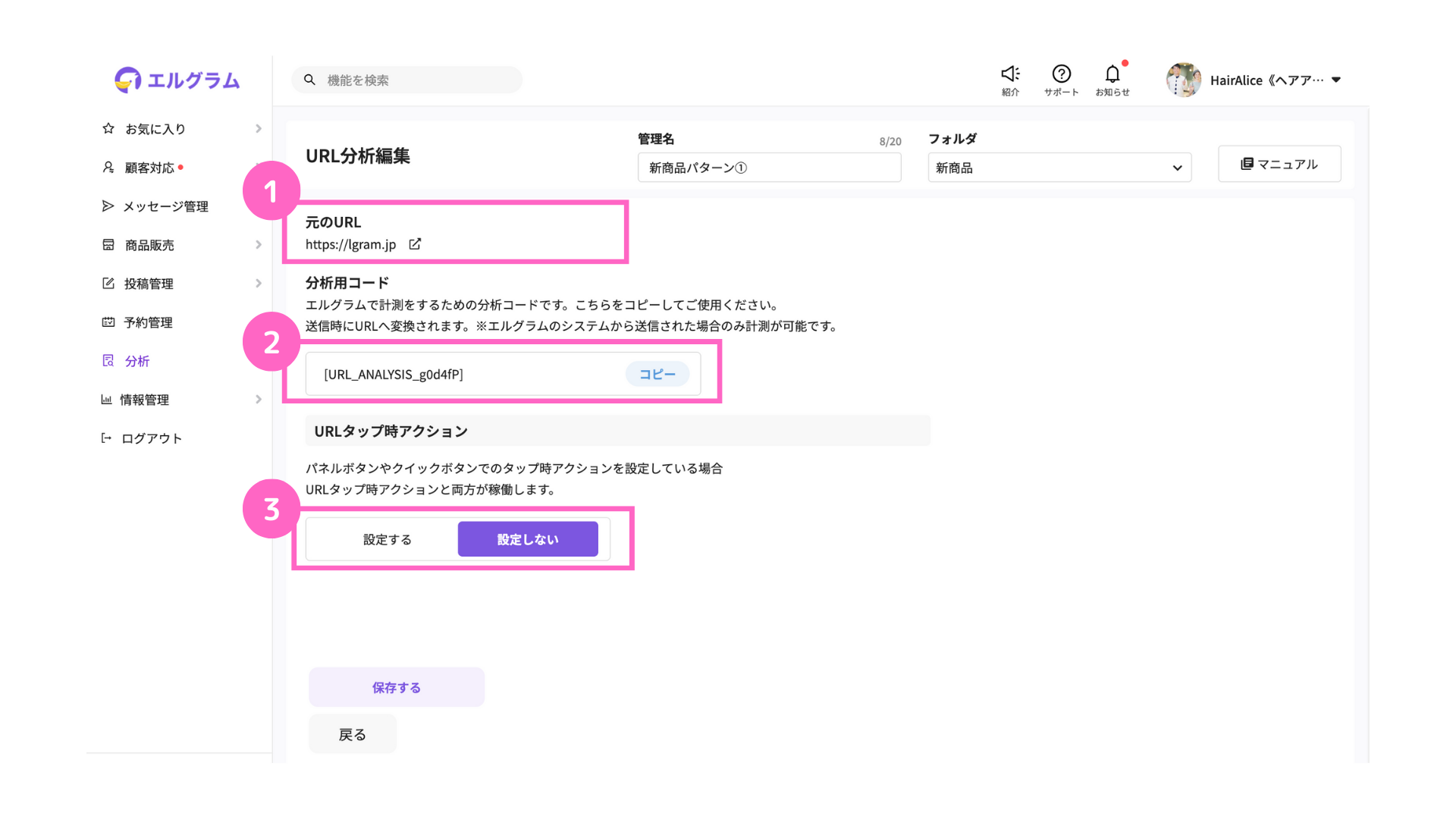Expand the 商品販売 sidebar chevron
This screenshot has width=1456, height=819.
click(x=259, y=245)
